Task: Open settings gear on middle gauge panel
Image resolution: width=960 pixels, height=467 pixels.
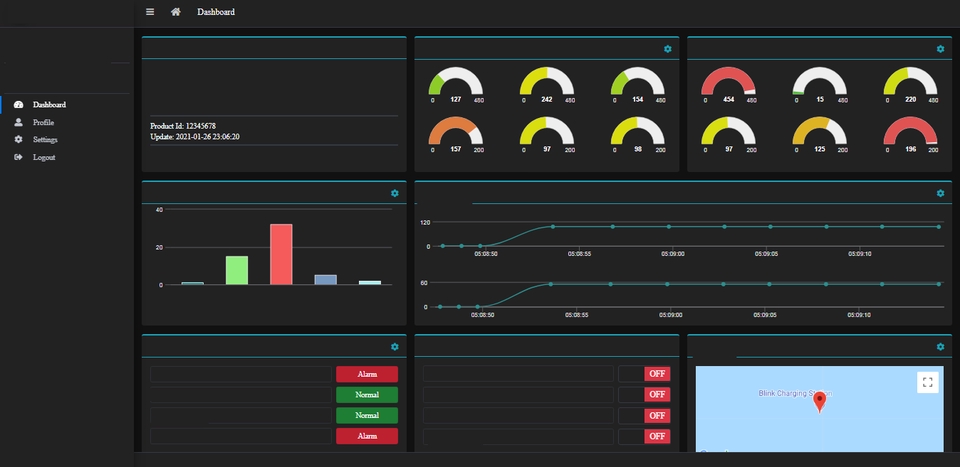Action: tap(667, 49)
